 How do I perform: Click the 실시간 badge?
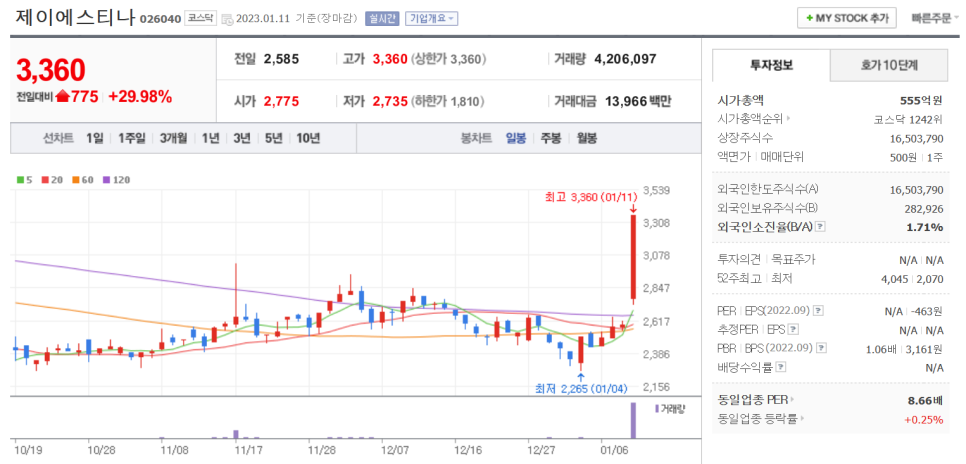coord(383,18)
